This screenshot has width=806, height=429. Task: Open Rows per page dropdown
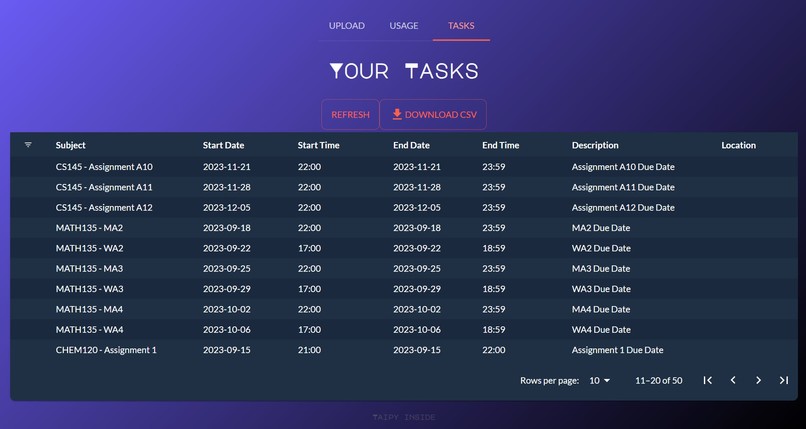tap(599, 381)
